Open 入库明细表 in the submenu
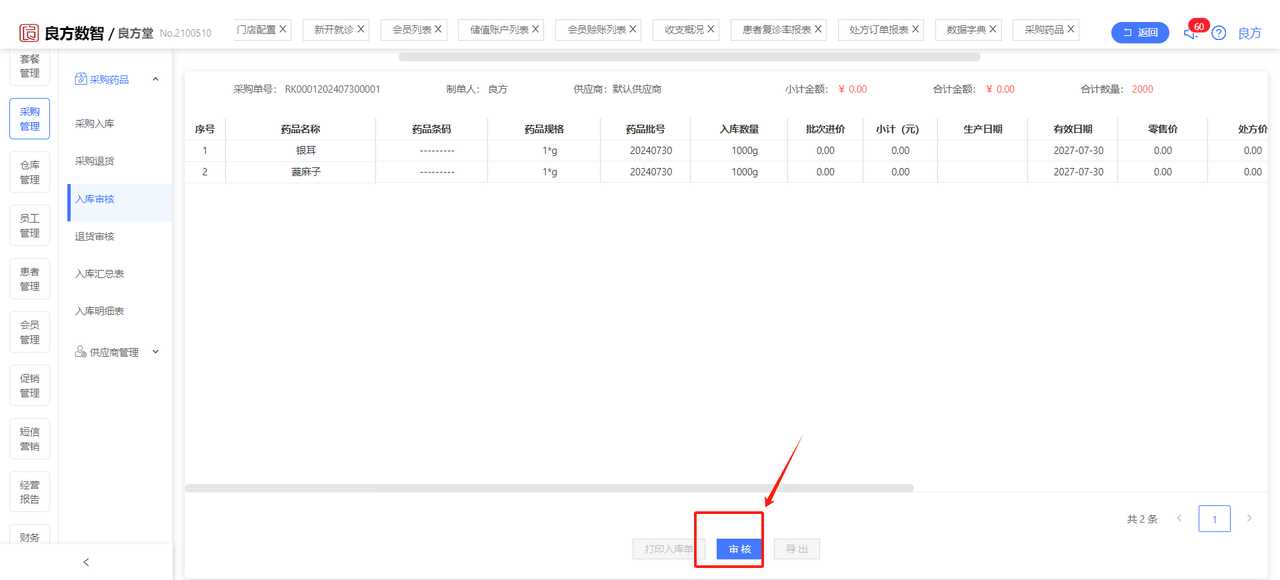The width and height of the screenshot is (1280, 580). coord(100,311)
